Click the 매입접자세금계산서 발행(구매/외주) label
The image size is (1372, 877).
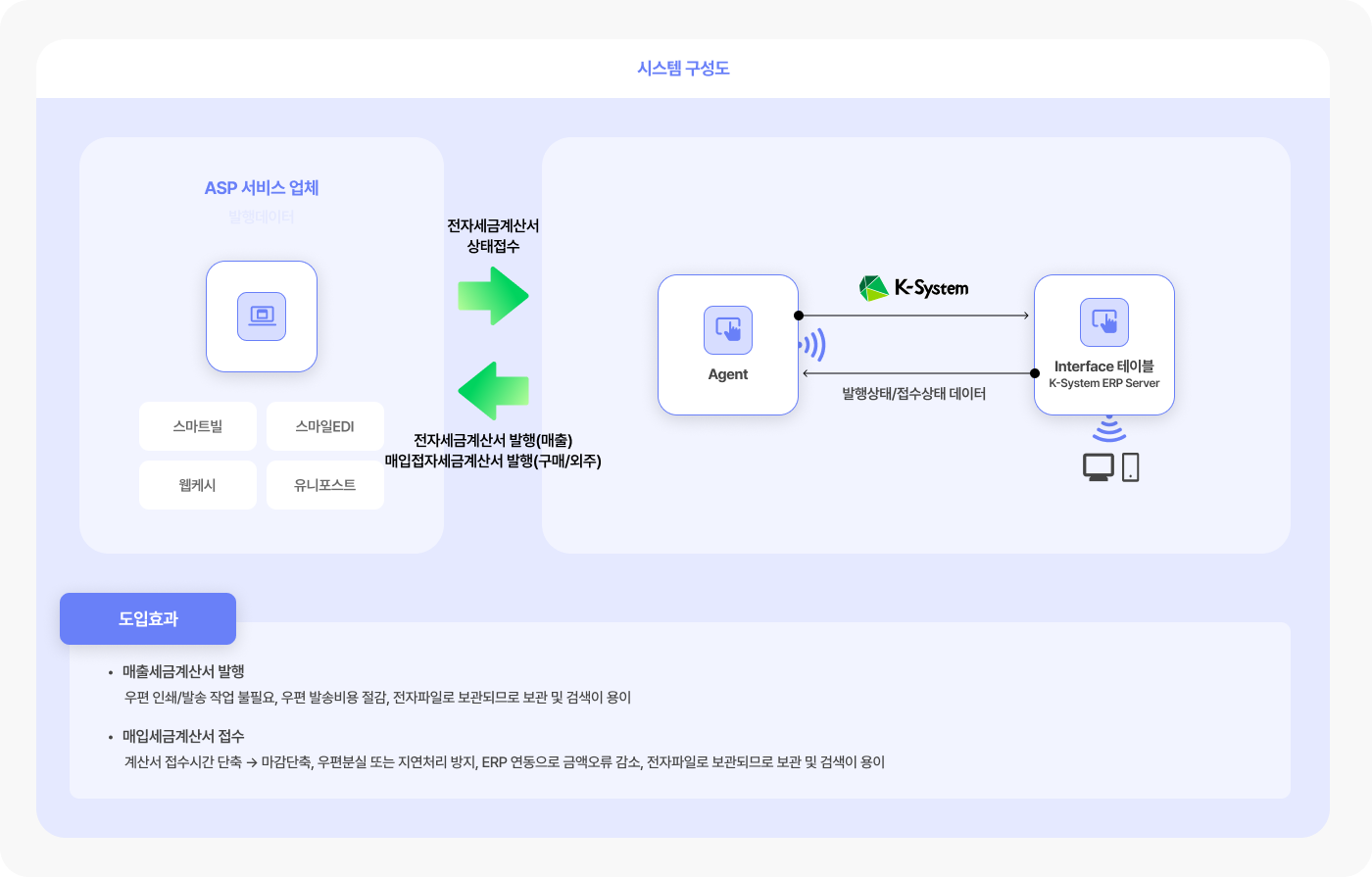(x=493, y=461)
